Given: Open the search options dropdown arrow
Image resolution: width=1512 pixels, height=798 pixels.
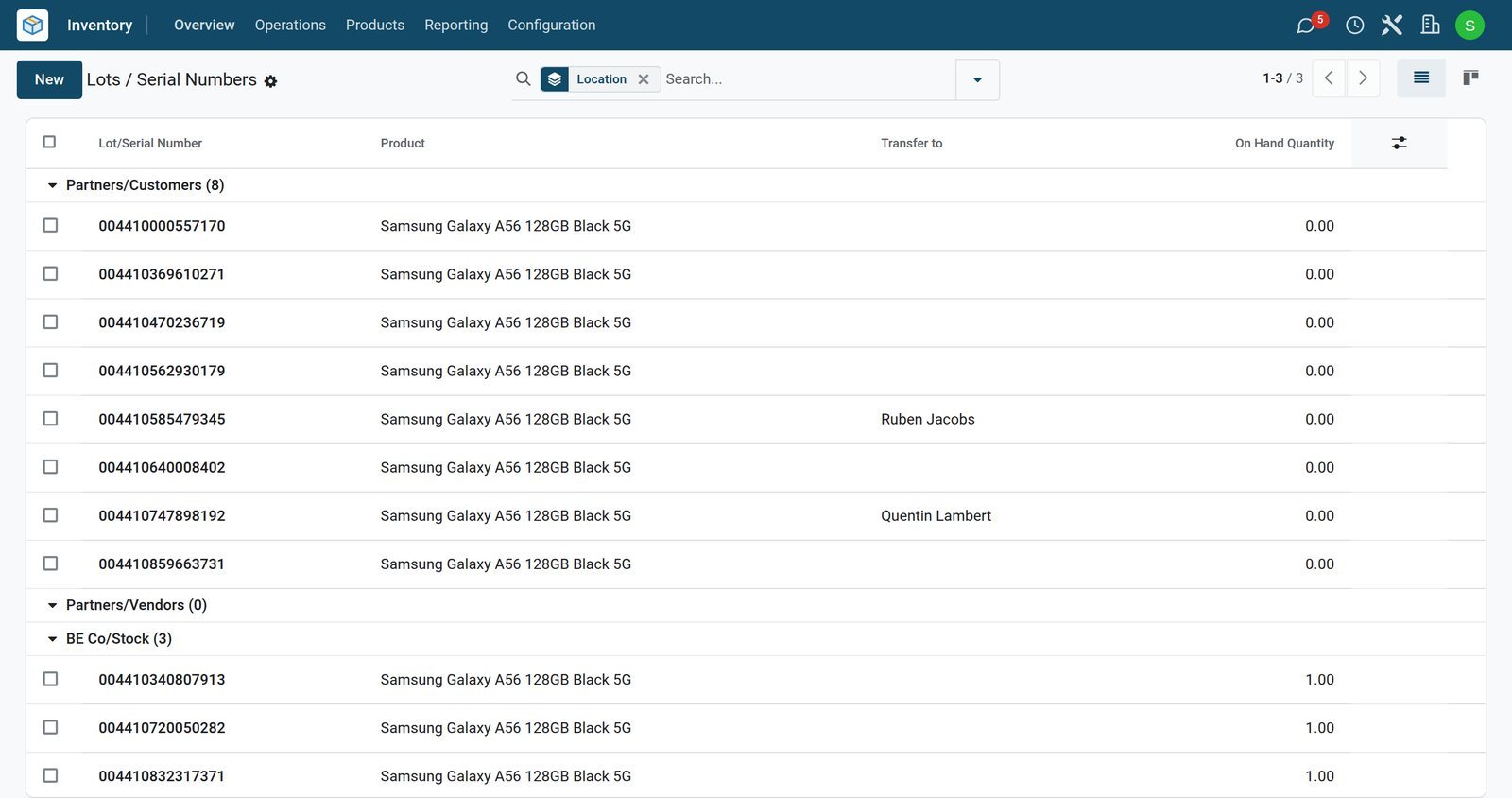Looking at the screenshot, I should click(x=978, y=79).
